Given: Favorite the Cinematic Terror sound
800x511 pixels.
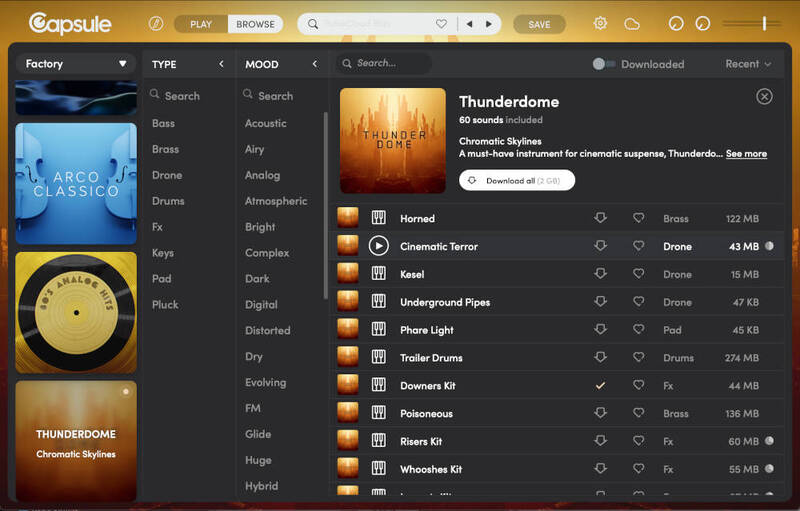Looking at the screenshot, I should 638,246.
